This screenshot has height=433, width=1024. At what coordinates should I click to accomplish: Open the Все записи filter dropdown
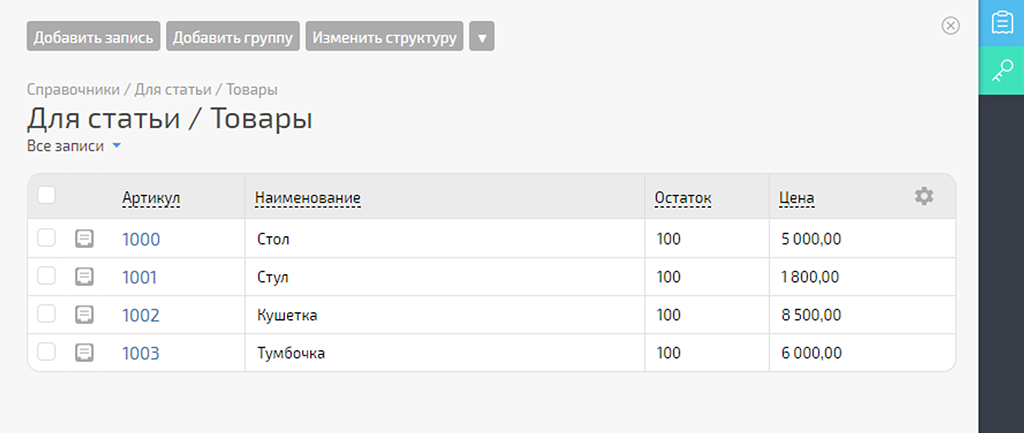click(74, 146)
